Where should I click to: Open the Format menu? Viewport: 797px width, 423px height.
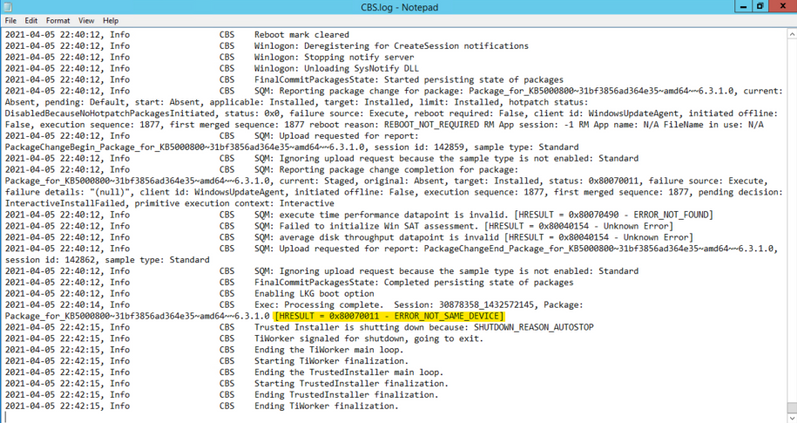58,20
